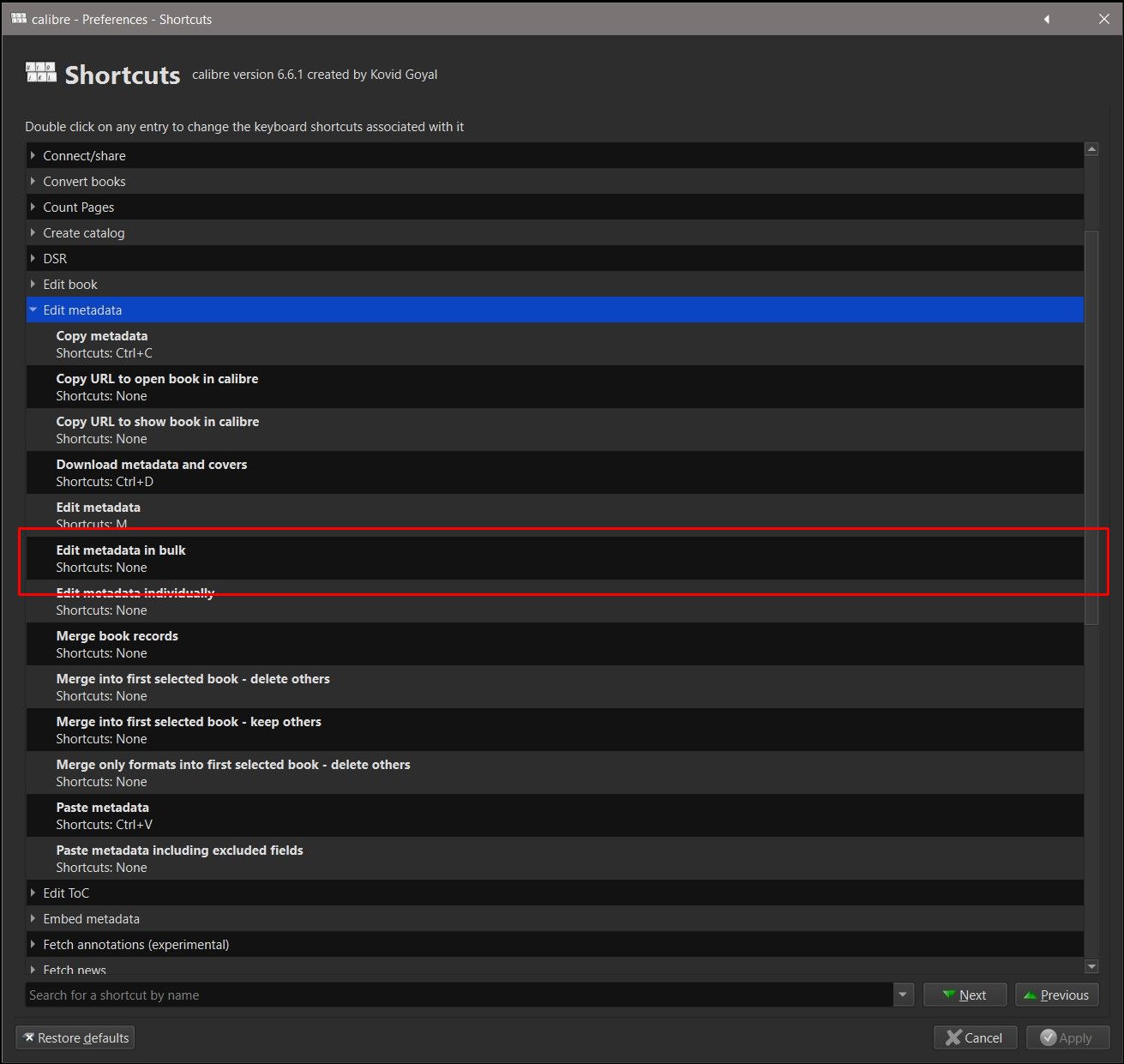Select the Merge book records entry
Viewport: 1124px width, 1064px height.
[x=555, y=644]
